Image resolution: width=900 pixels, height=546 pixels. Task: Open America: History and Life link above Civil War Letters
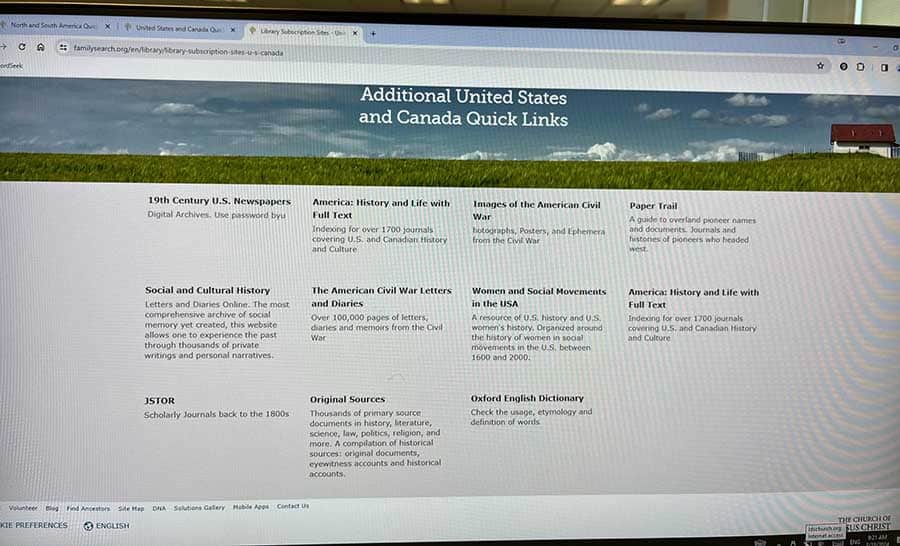click(381, 209)
